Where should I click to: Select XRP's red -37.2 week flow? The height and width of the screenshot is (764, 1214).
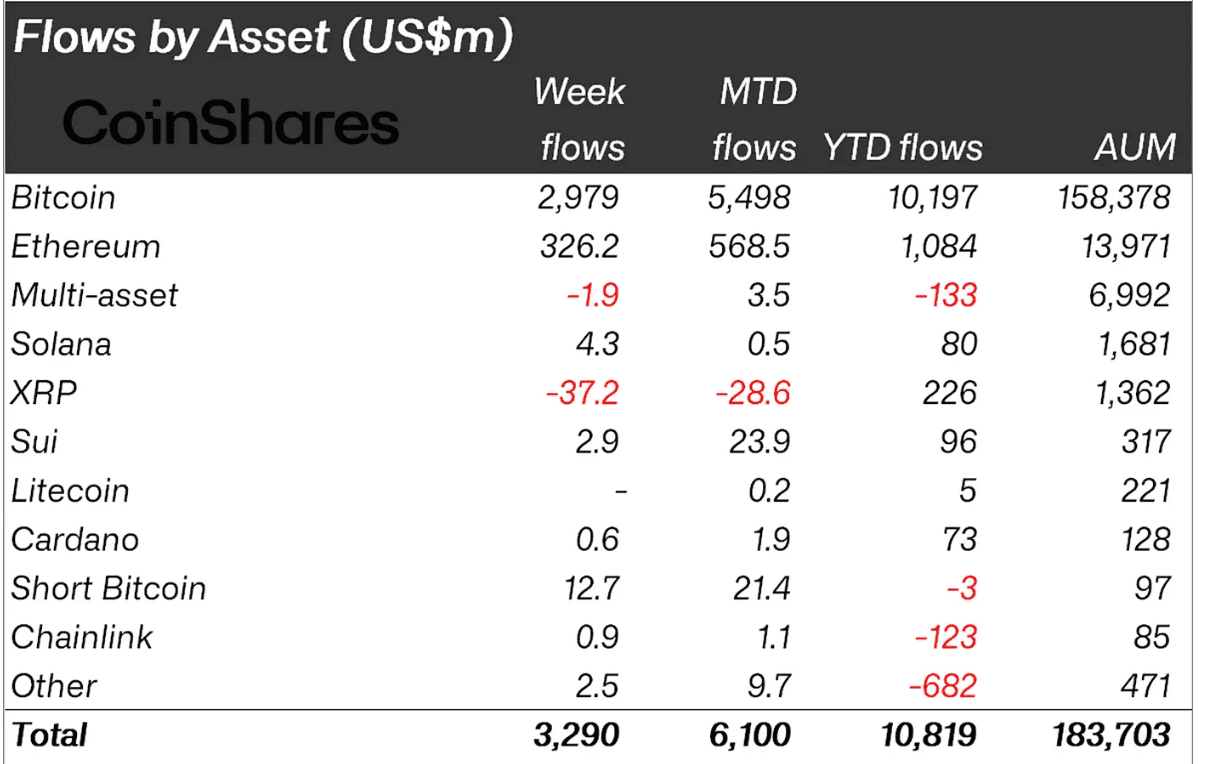coord(582,393)
